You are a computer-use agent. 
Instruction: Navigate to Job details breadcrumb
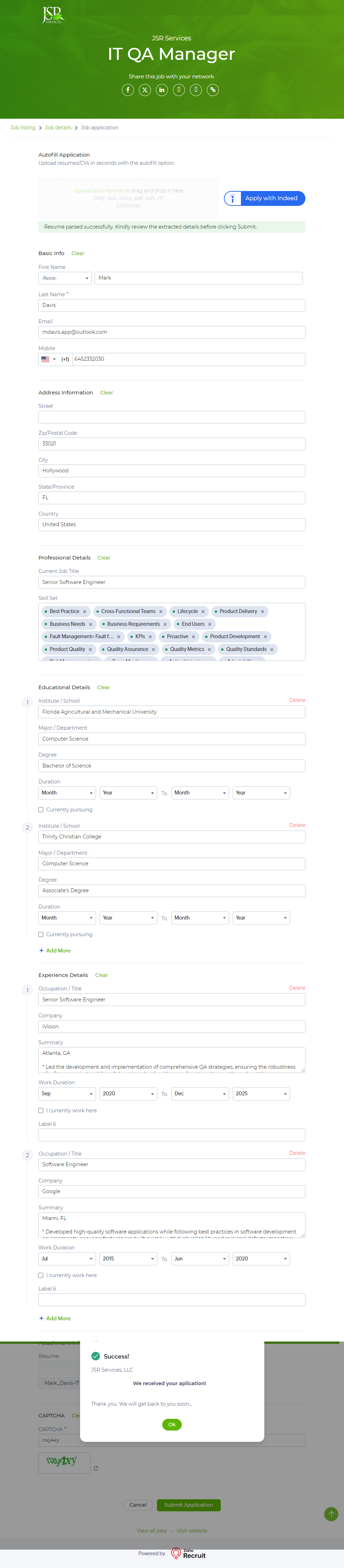[58, 128]
